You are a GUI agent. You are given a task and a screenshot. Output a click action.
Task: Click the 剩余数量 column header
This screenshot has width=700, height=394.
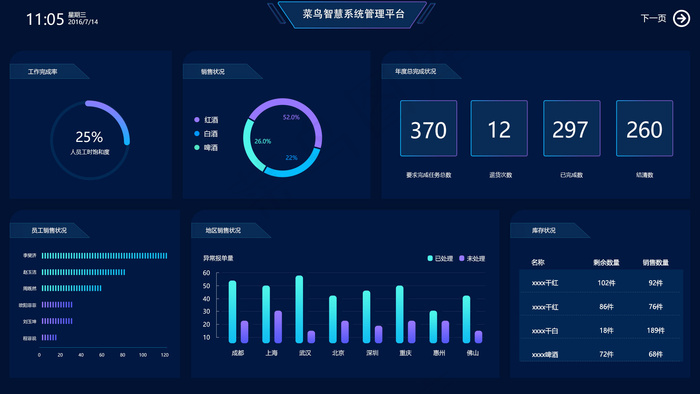coord(606,262)
